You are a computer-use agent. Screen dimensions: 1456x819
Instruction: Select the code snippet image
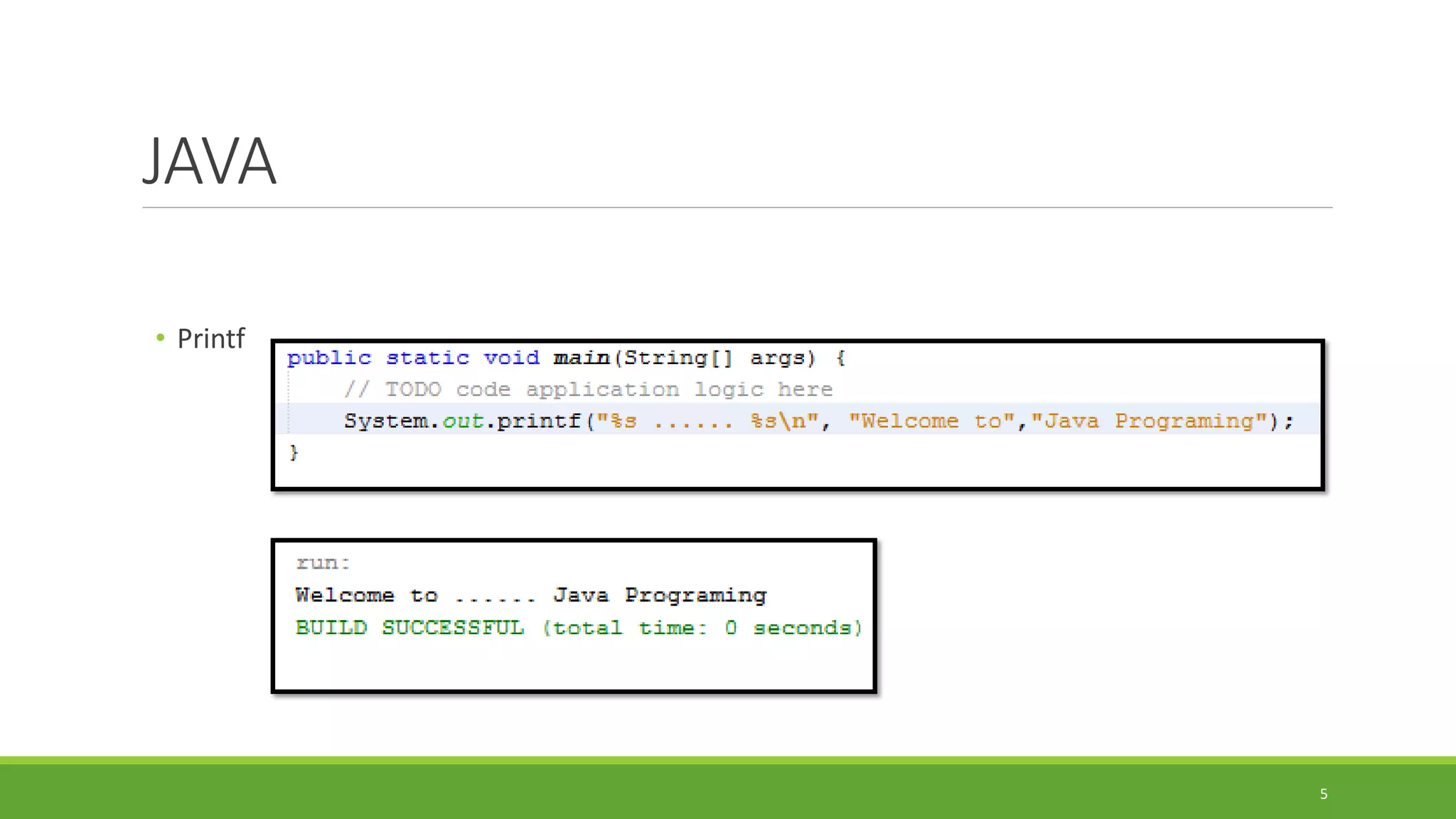click(x=798, y=415)
